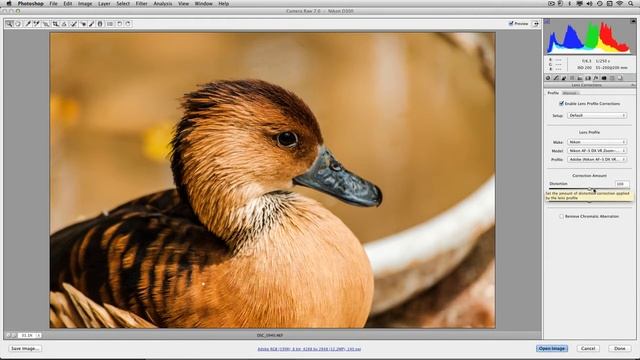The image size is (640, 360).
Task: Enable Remove Chromatic Aberration checkbox
Action: coord(562,216)
